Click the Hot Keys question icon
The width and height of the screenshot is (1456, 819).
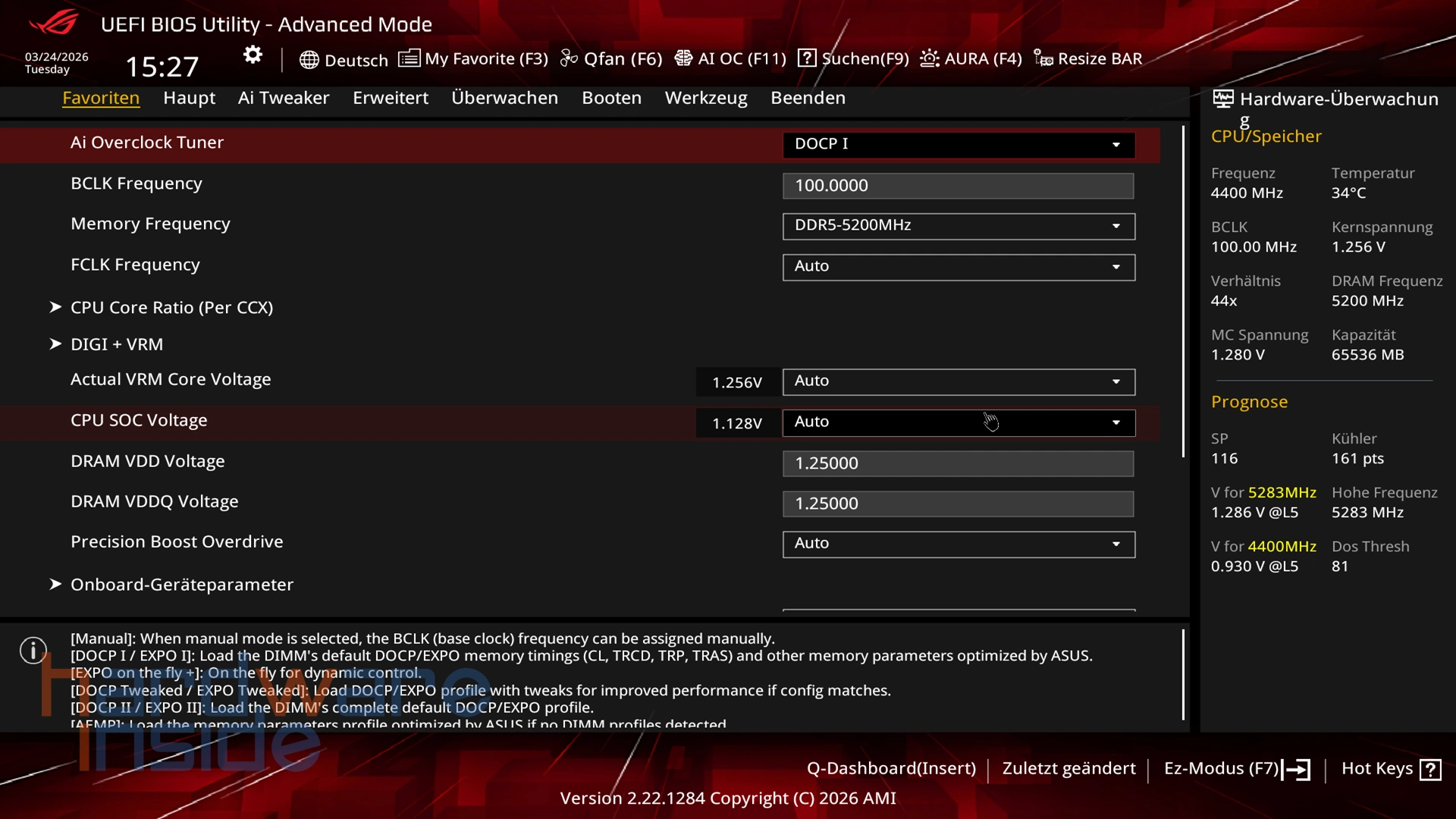[x=1431, y=770]
